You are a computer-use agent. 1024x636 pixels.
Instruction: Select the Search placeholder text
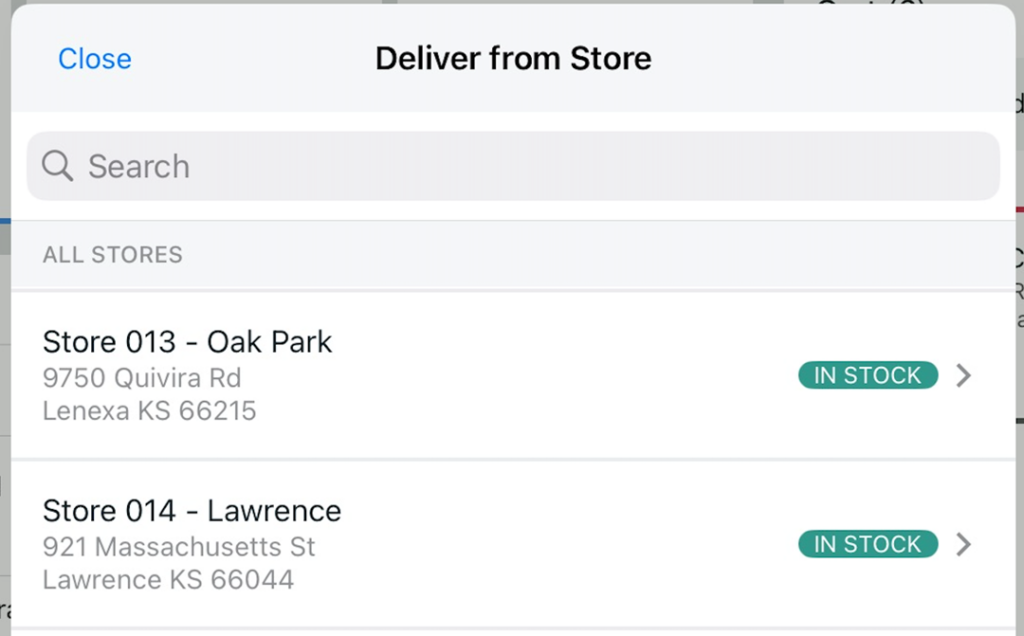138,166
